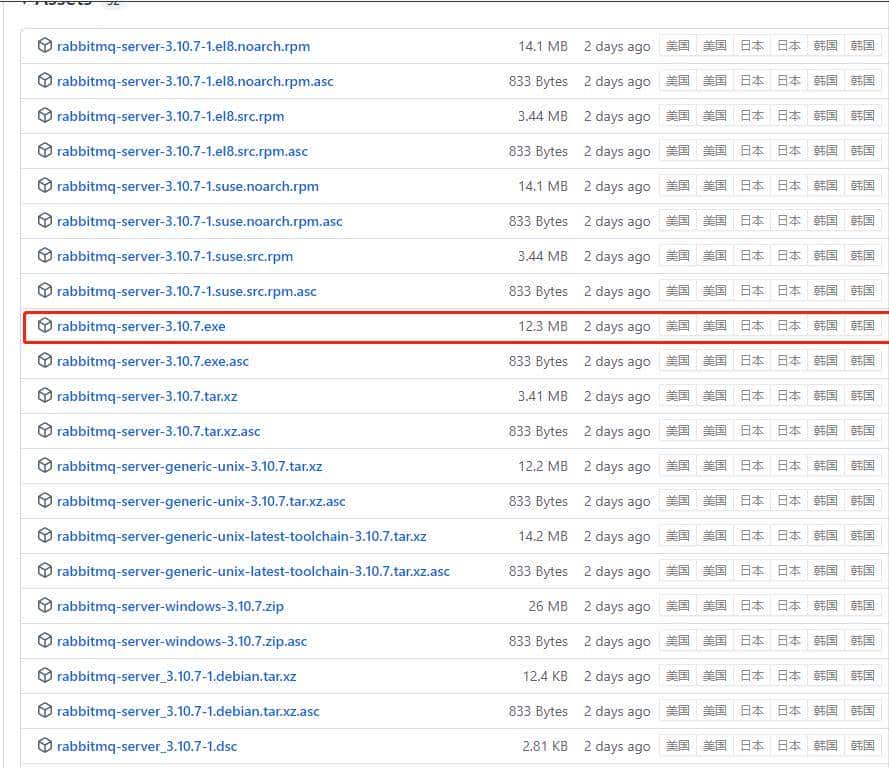Click package icon for rabbitmq-server_3.10.7-1.dsc
889x768 pixels.
tap(44, 746)
